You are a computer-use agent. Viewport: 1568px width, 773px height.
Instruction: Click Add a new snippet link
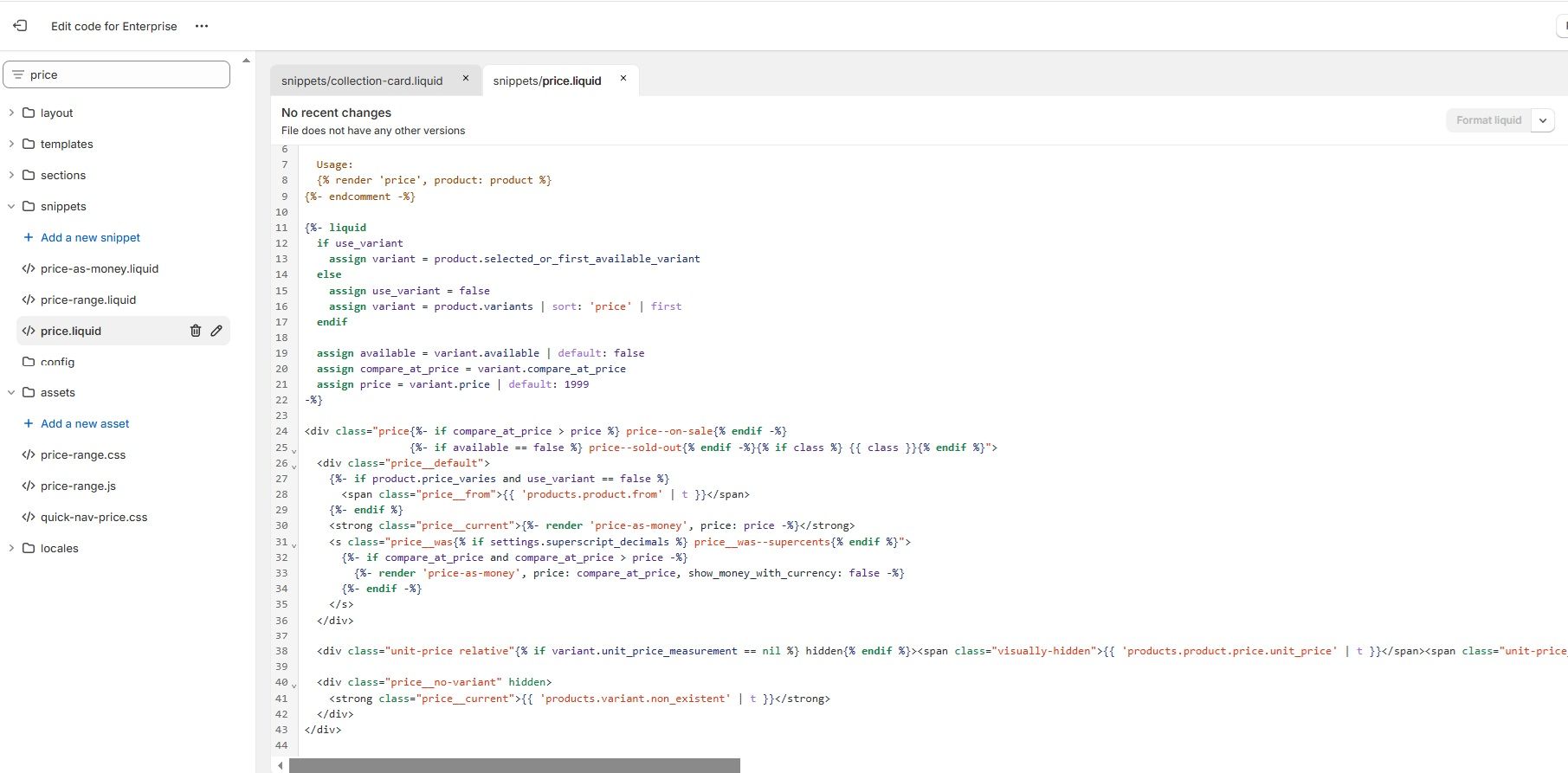90,237
